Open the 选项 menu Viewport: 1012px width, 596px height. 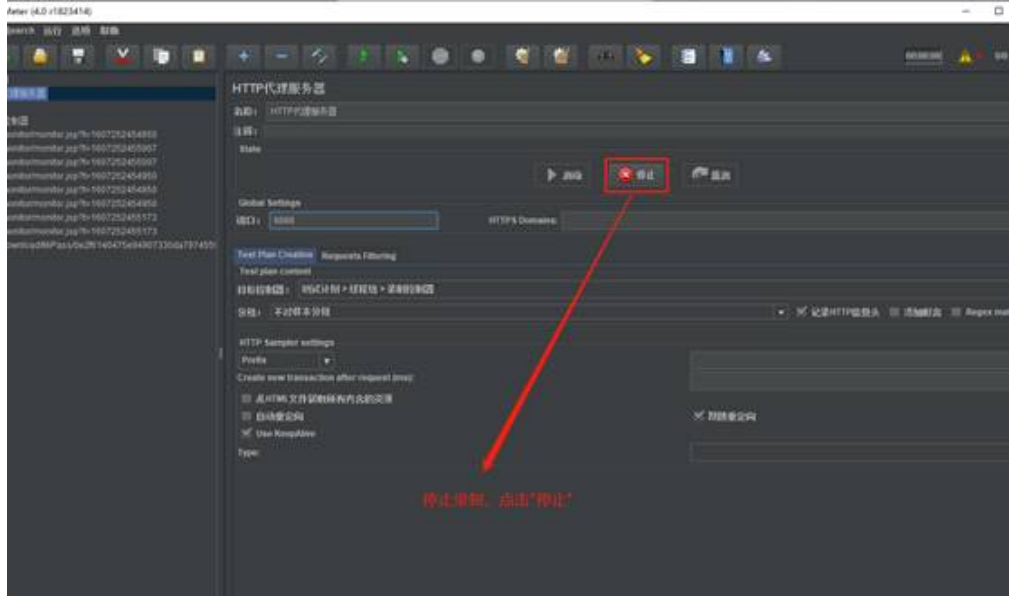(x=81, y=30)
